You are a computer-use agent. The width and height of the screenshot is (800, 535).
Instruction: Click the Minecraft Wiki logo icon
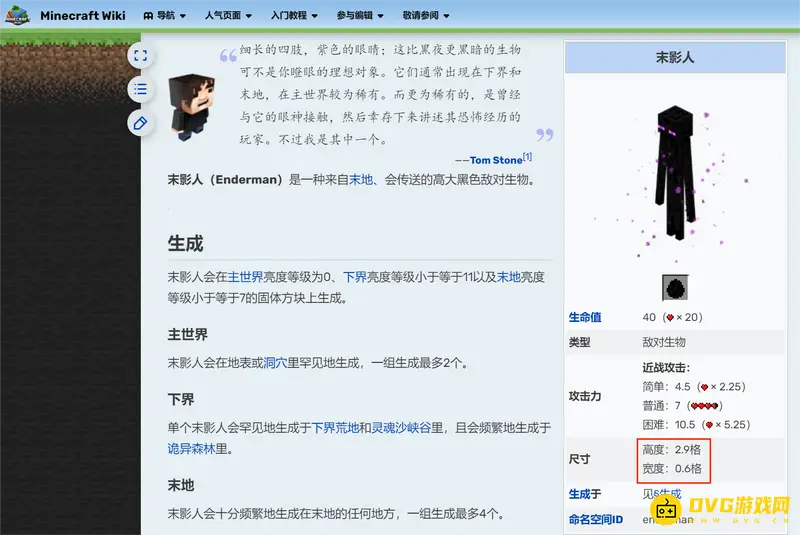[18, 16]
